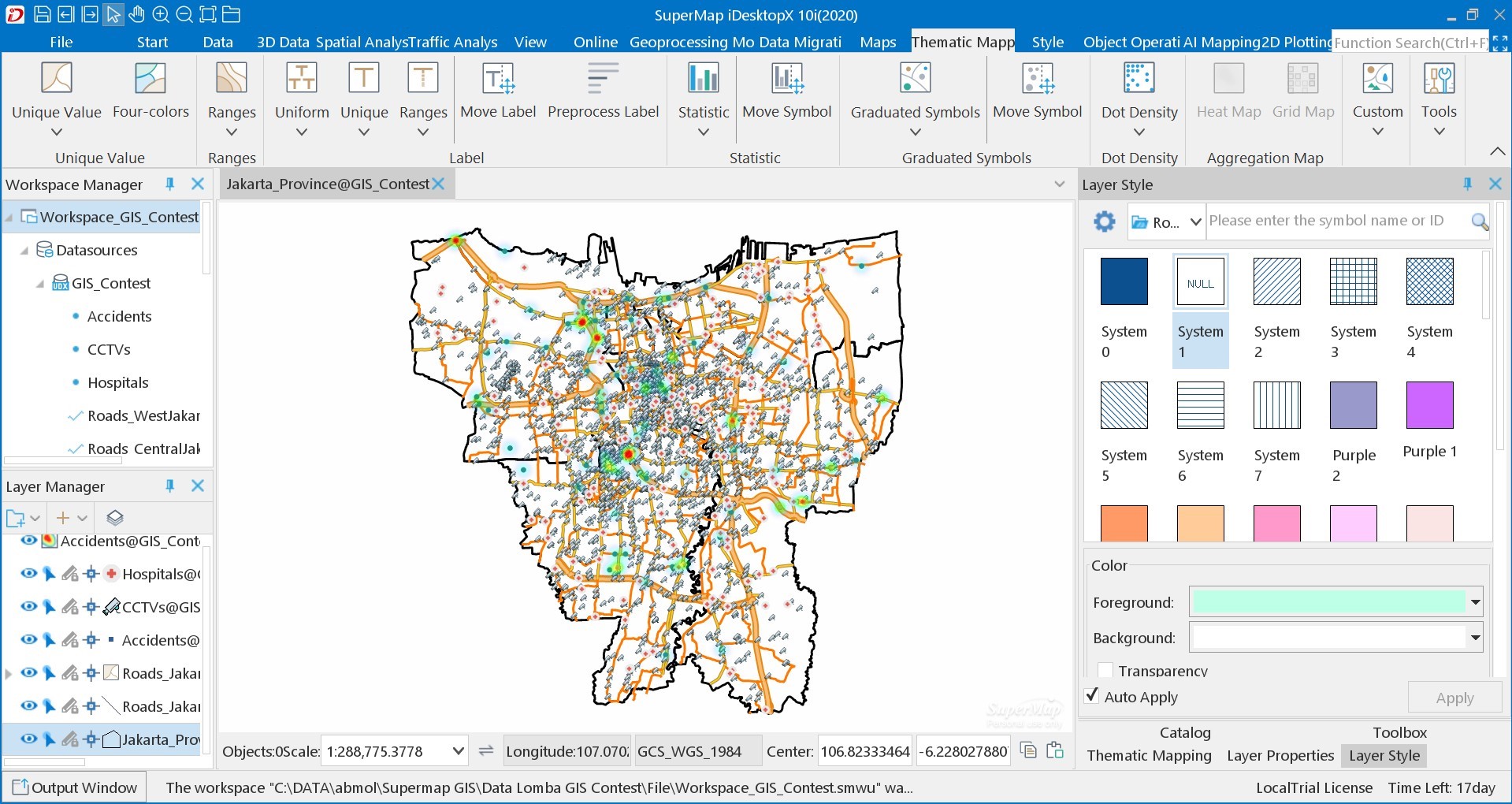Collapse the GIS_Contest datasource node

point(39,283)
